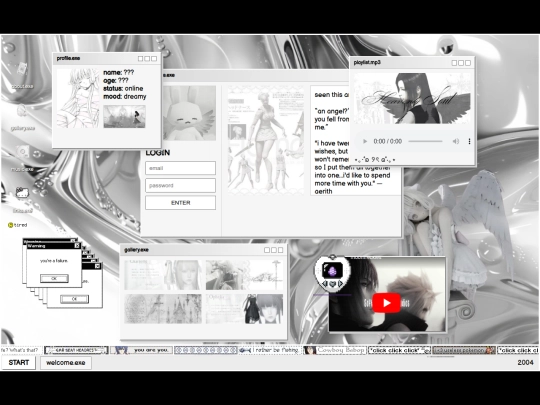Image resolution: width=540 pixels, height=405 pixels.
Task: Open the Hello Kitty desktop icon
Action: click(22, 200)
